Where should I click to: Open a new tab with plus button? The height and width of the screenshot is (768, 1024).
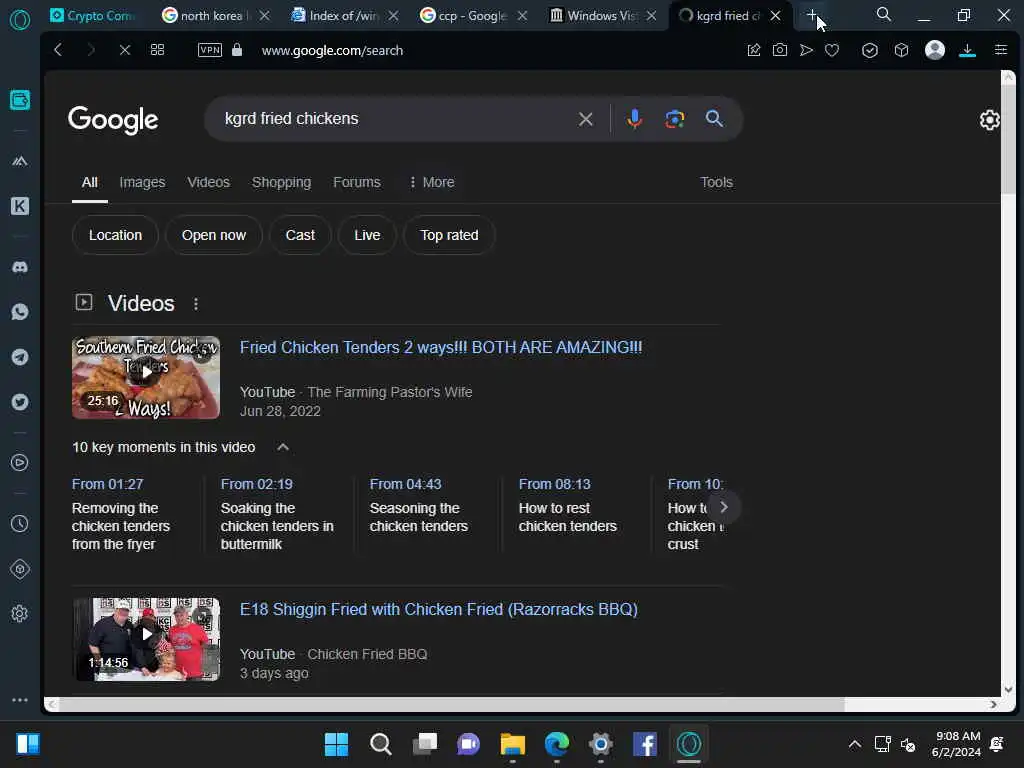(x=812, y=15)
